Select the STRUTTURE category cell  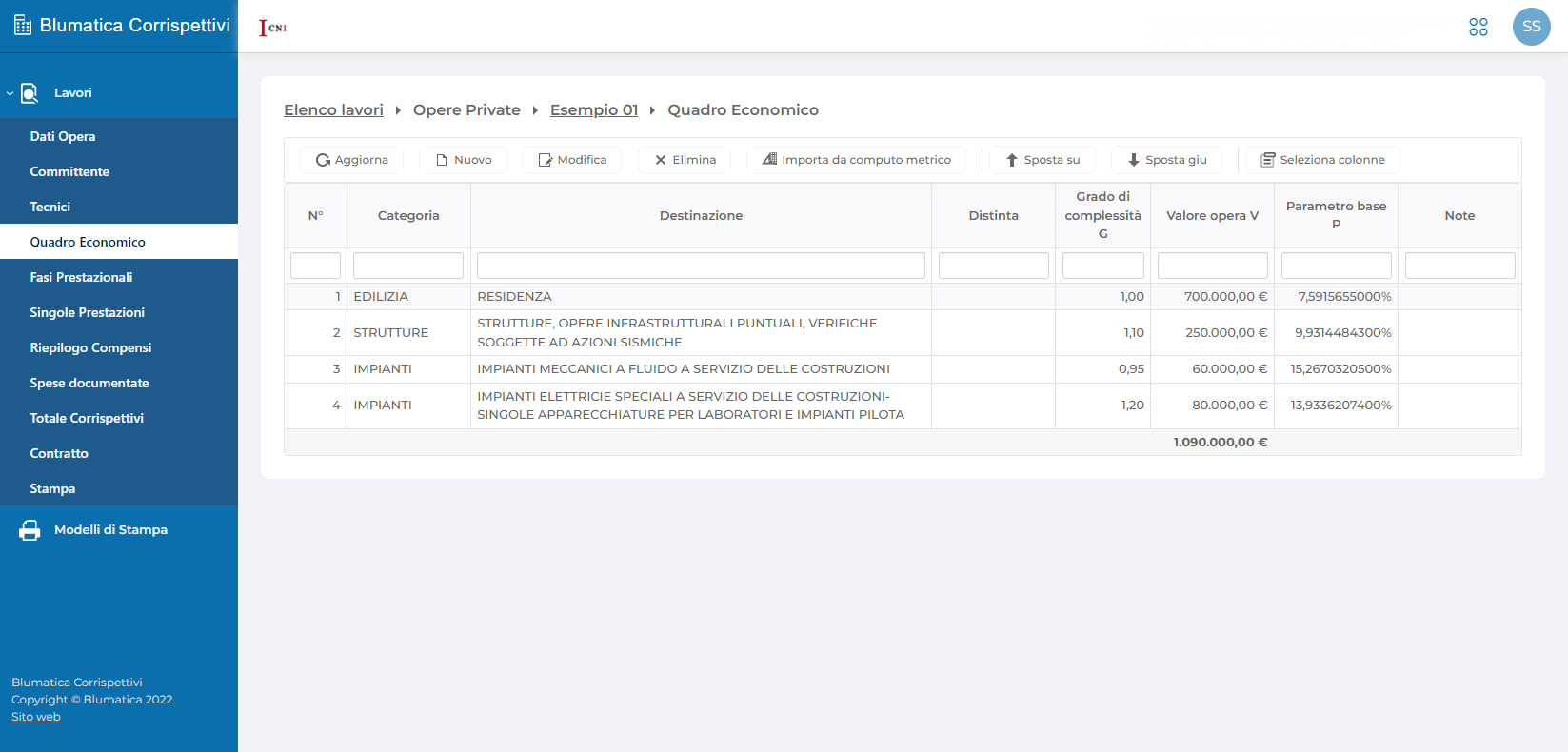[408, 333]
